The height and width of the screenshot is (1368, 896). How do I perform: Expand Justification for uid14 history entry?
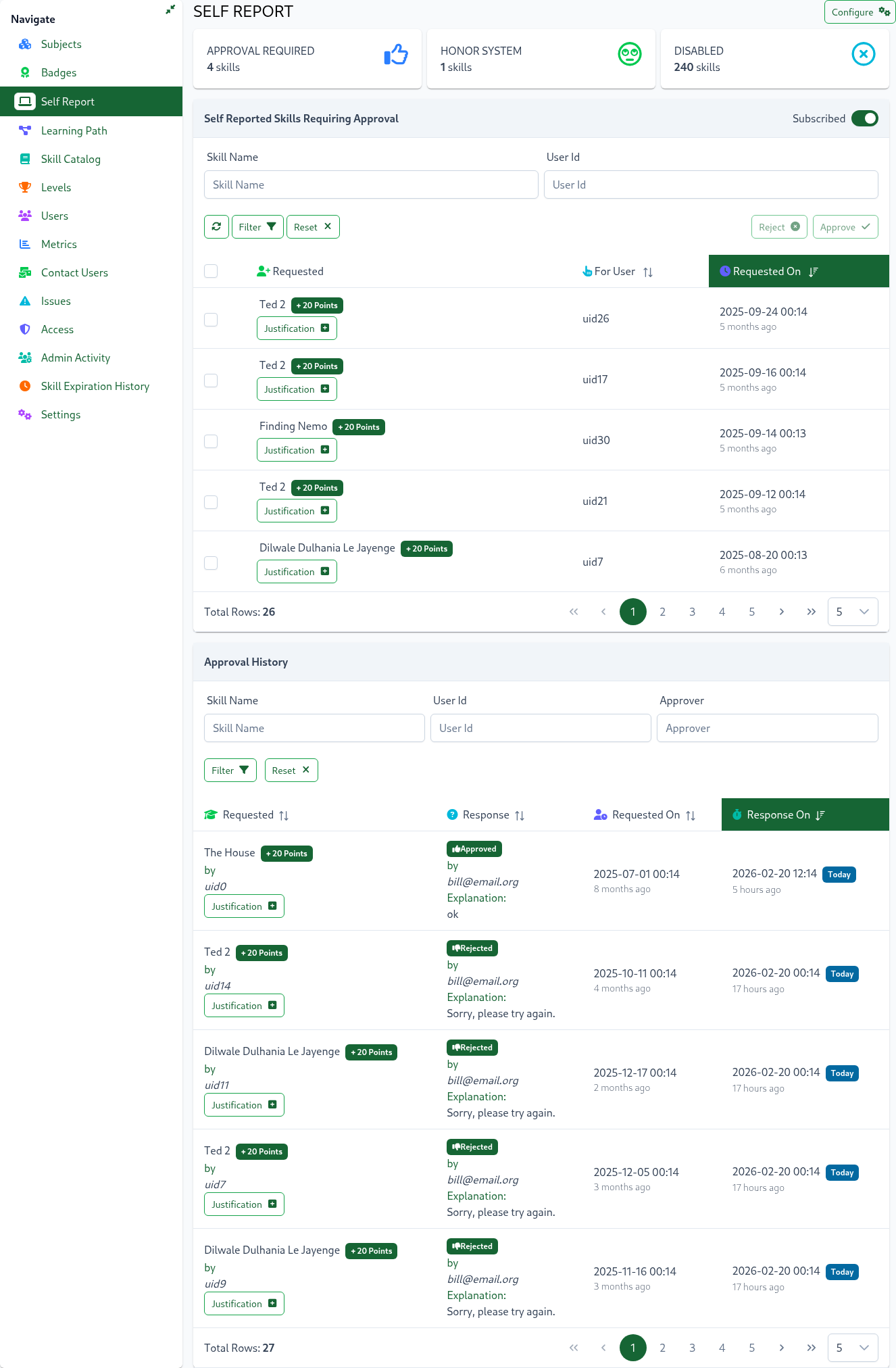click(244, 1006)
